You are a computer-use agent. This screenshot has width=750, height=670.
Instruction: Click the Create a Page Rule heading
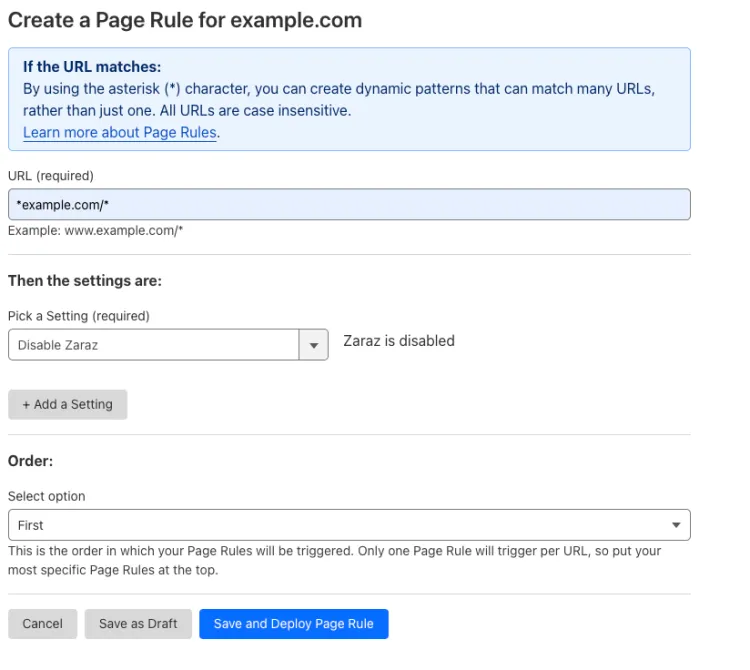(185, 20)
